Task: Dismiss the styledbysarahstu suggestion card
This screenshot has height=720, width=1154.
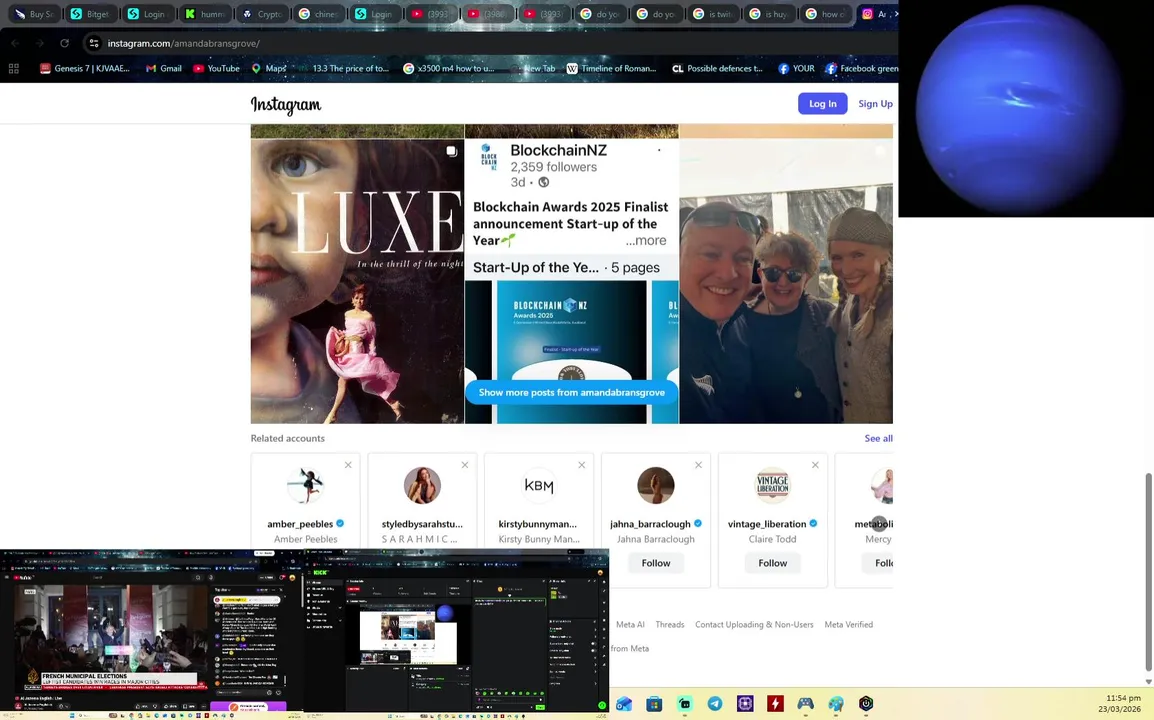Action: point(465,465)
